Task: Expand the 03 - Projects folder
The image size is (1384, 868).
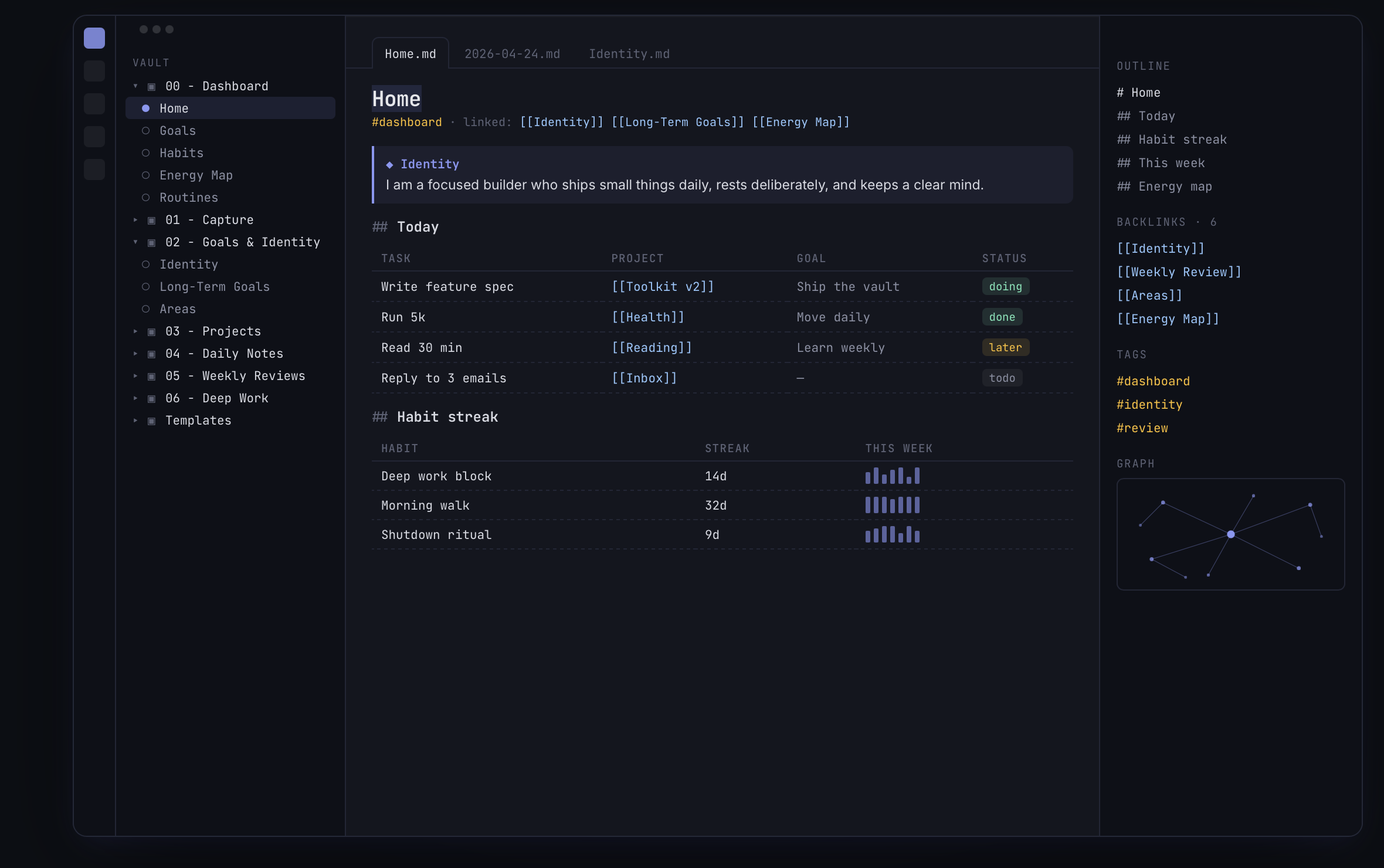Action: [x=135, y=331]
